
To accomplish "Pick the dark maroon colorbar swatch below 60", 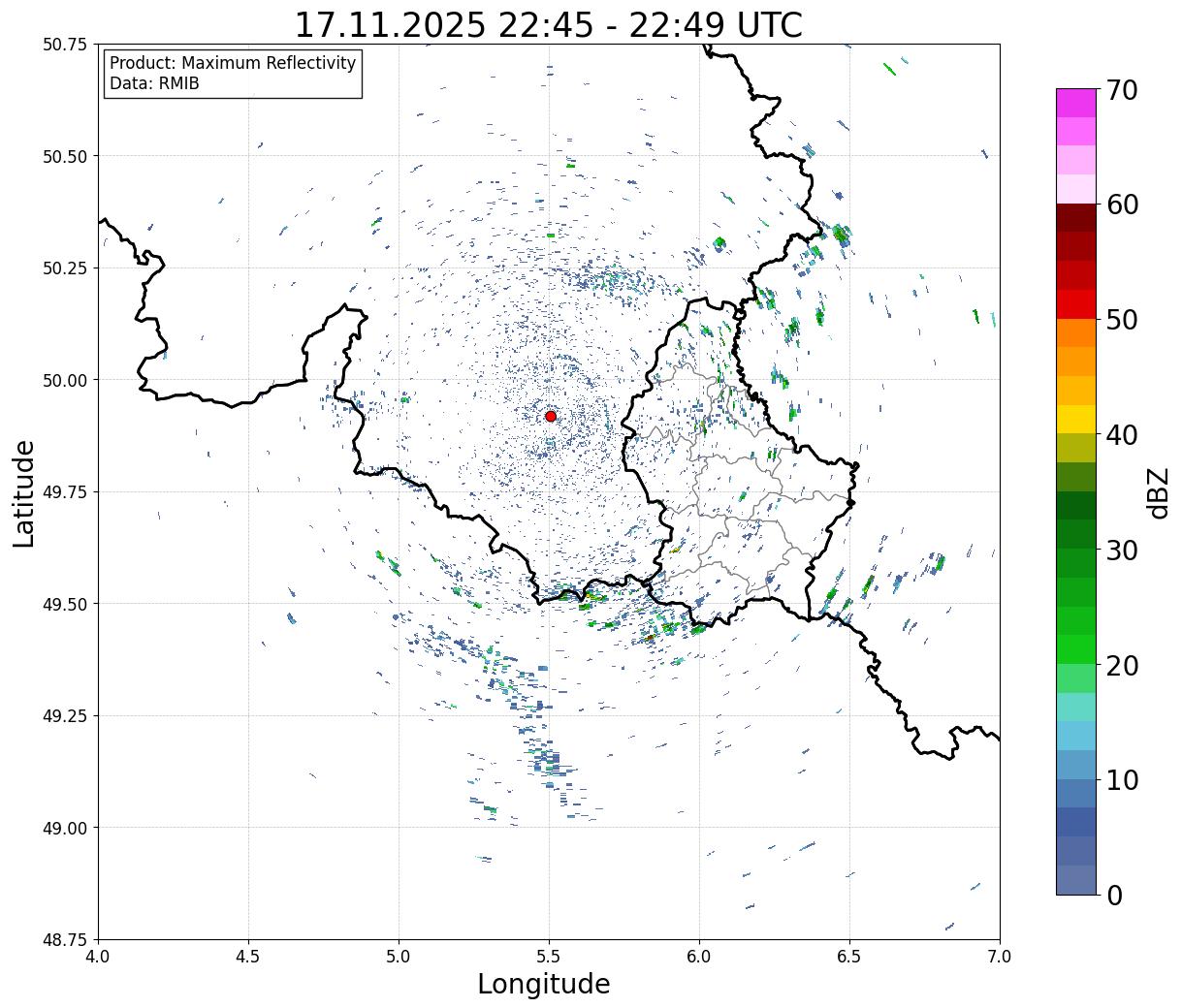I will tap(1075, 218).
